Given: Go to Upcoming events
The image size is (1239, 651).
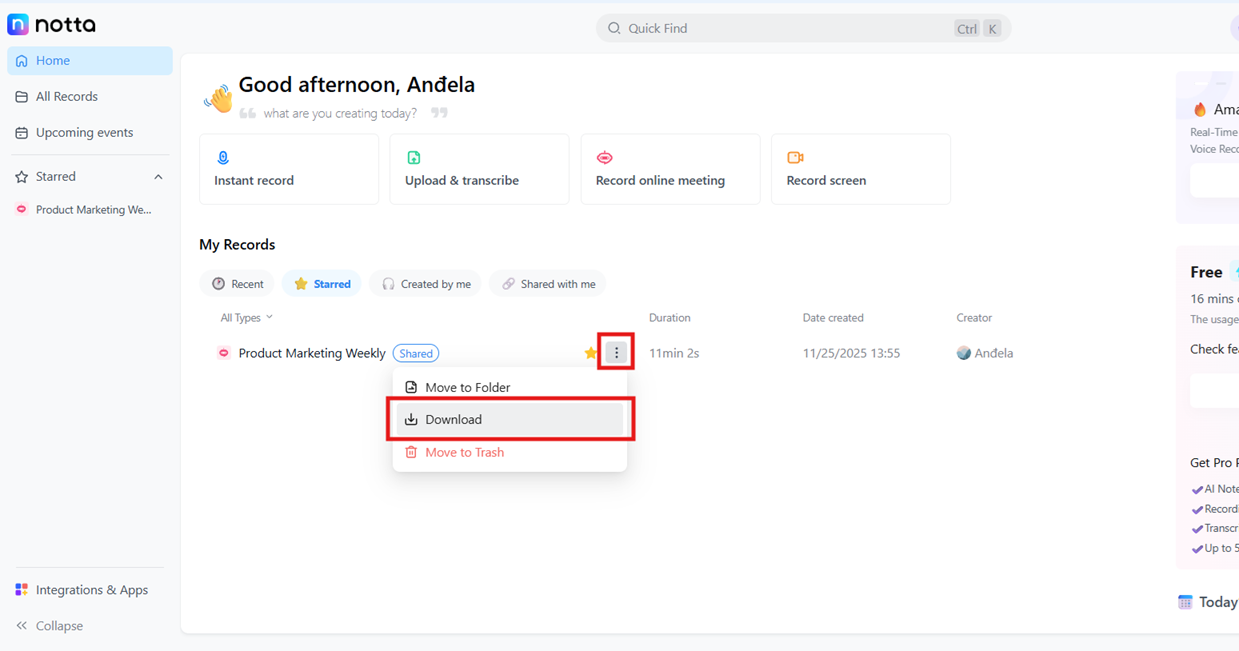Looking at the screenshot, I should click(x=84, y=133).
